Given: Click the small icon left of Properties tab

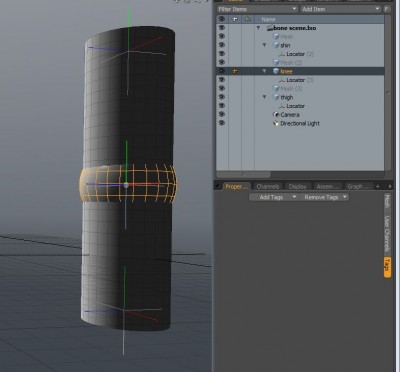Looking at the screenshot, I should coord(218,186).
